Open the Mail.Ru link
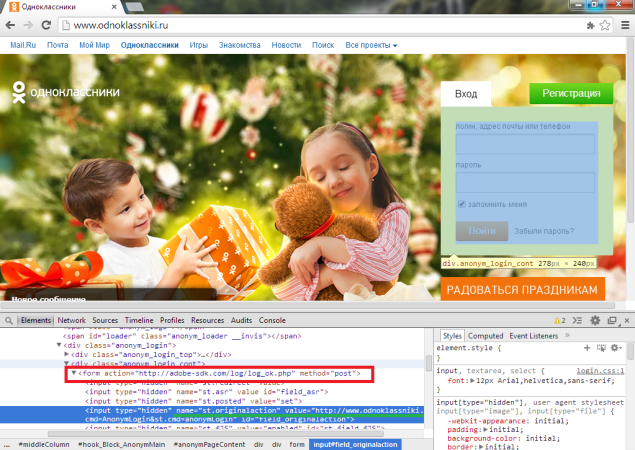 pos(23,45)
